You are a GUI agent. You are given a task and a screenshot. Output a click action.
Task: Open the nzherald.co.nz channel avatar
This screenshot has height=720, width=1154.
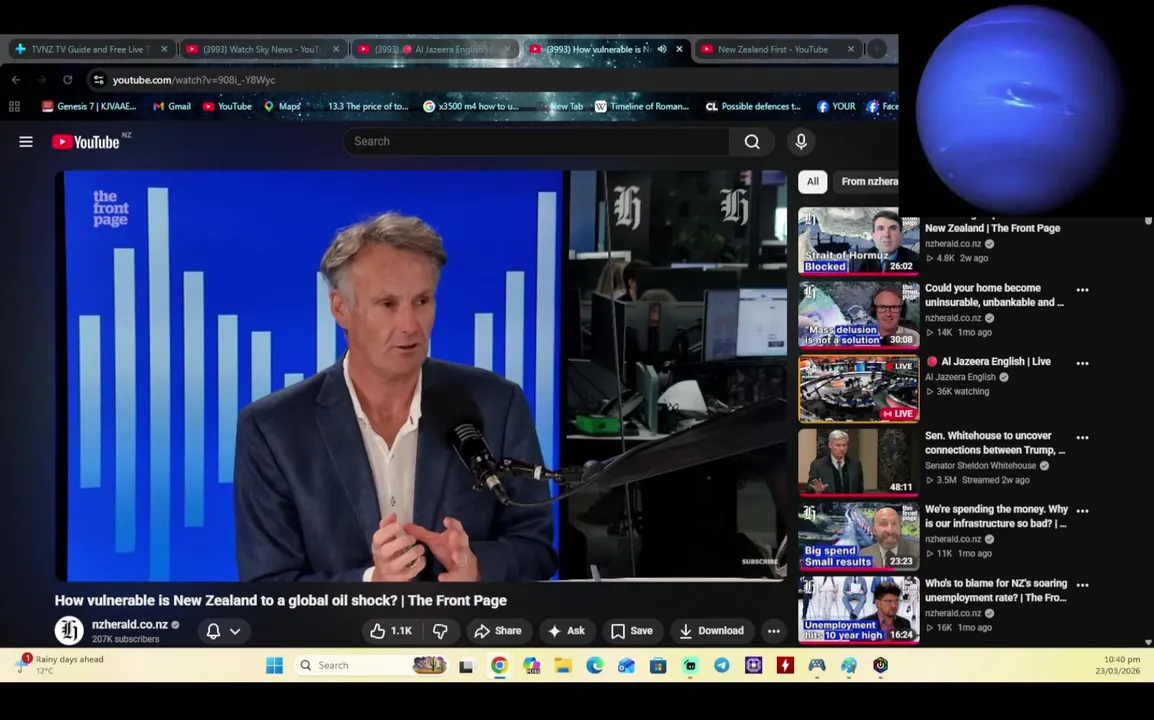click(x=69, y=631)
